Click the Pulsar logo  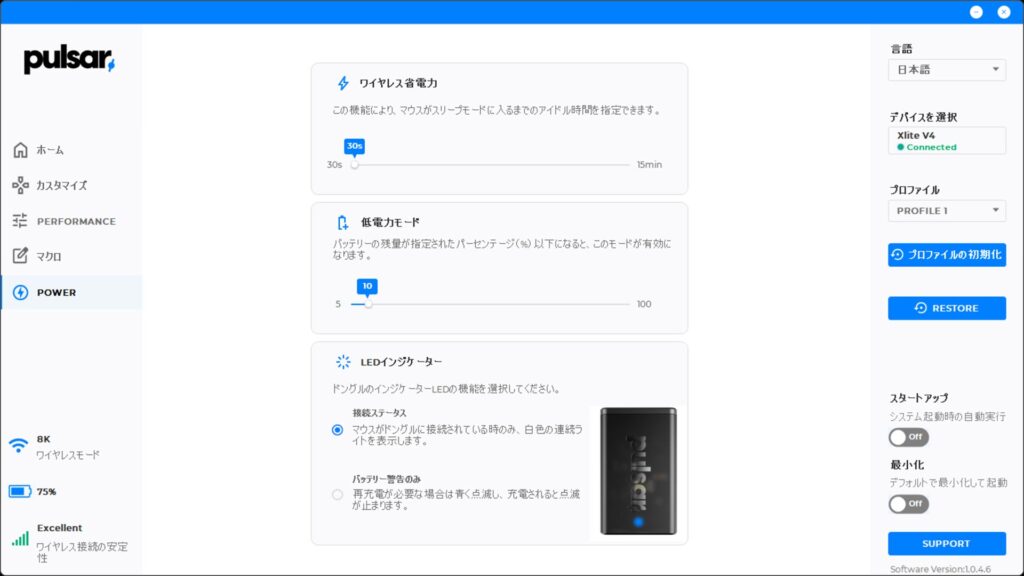[x=69, y=60]
